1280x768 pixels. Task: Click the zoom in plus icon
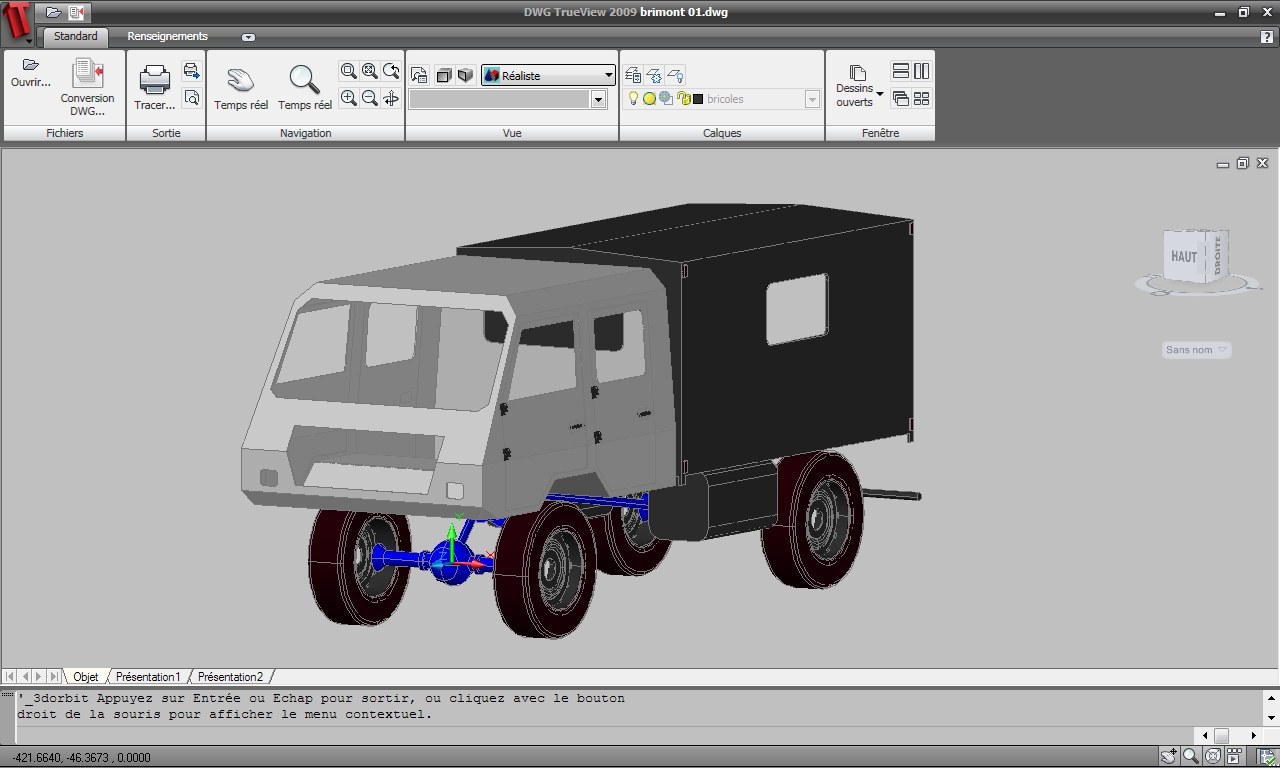[348, 98]
